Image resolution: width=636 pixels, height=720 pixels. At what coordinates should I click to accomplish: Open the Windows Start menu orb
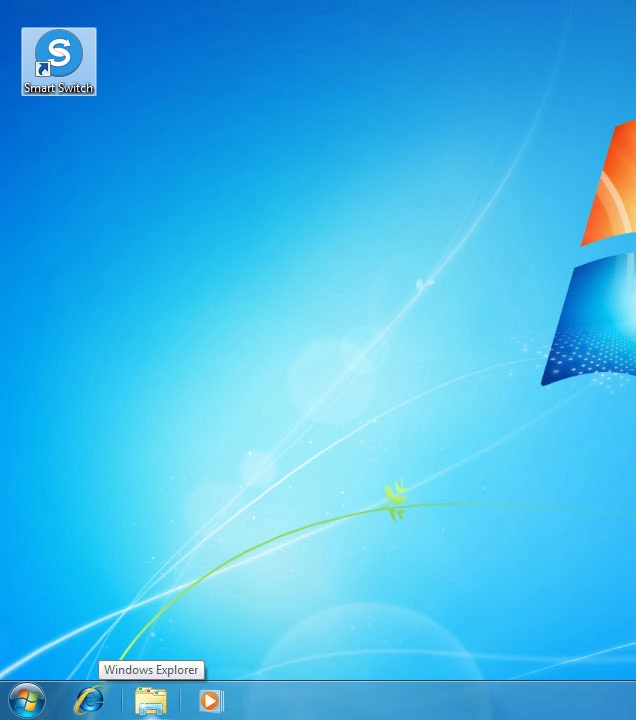click(27, 700)
